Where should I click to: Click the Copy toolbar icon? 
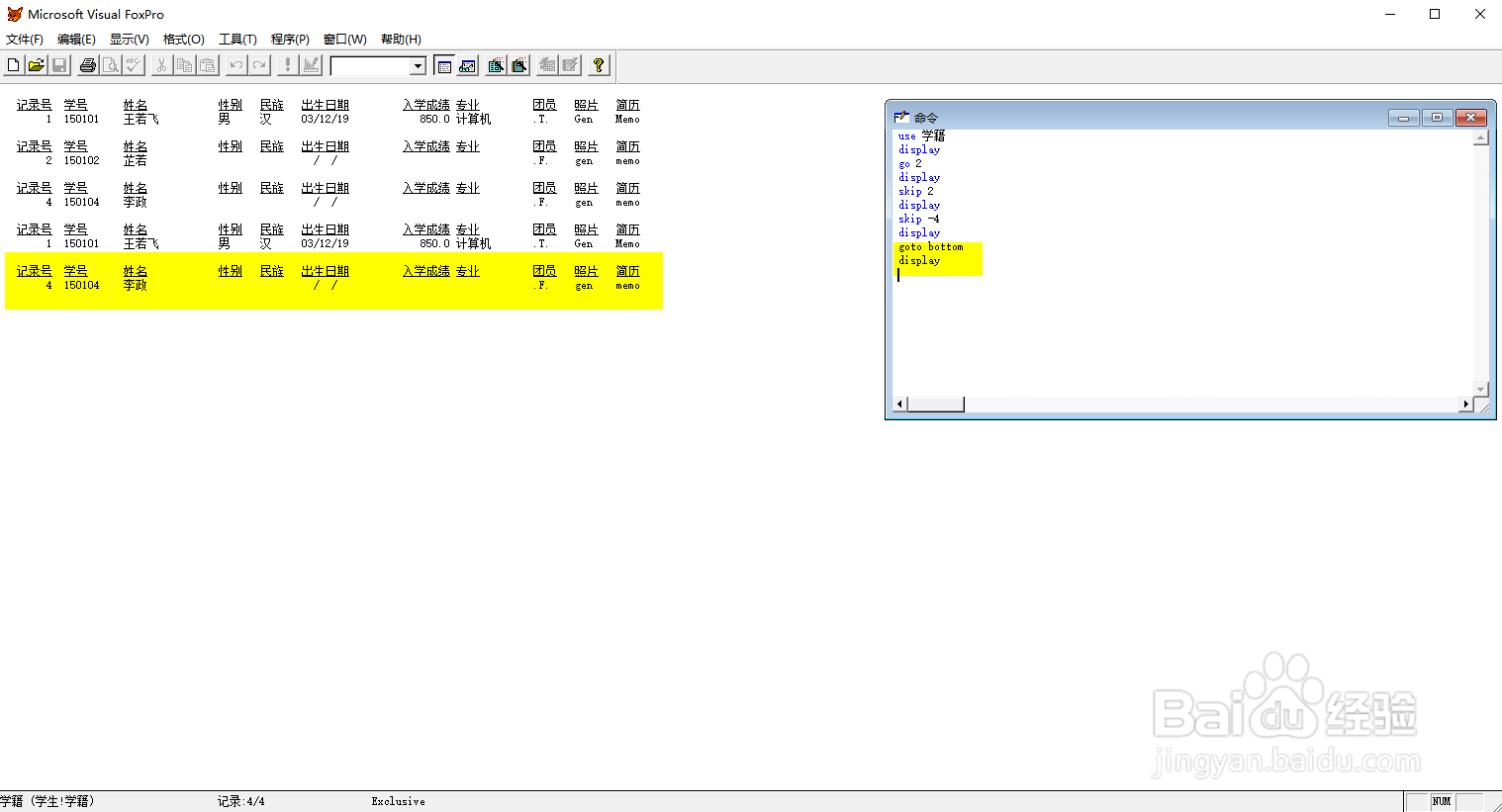(x=184, y=65)
